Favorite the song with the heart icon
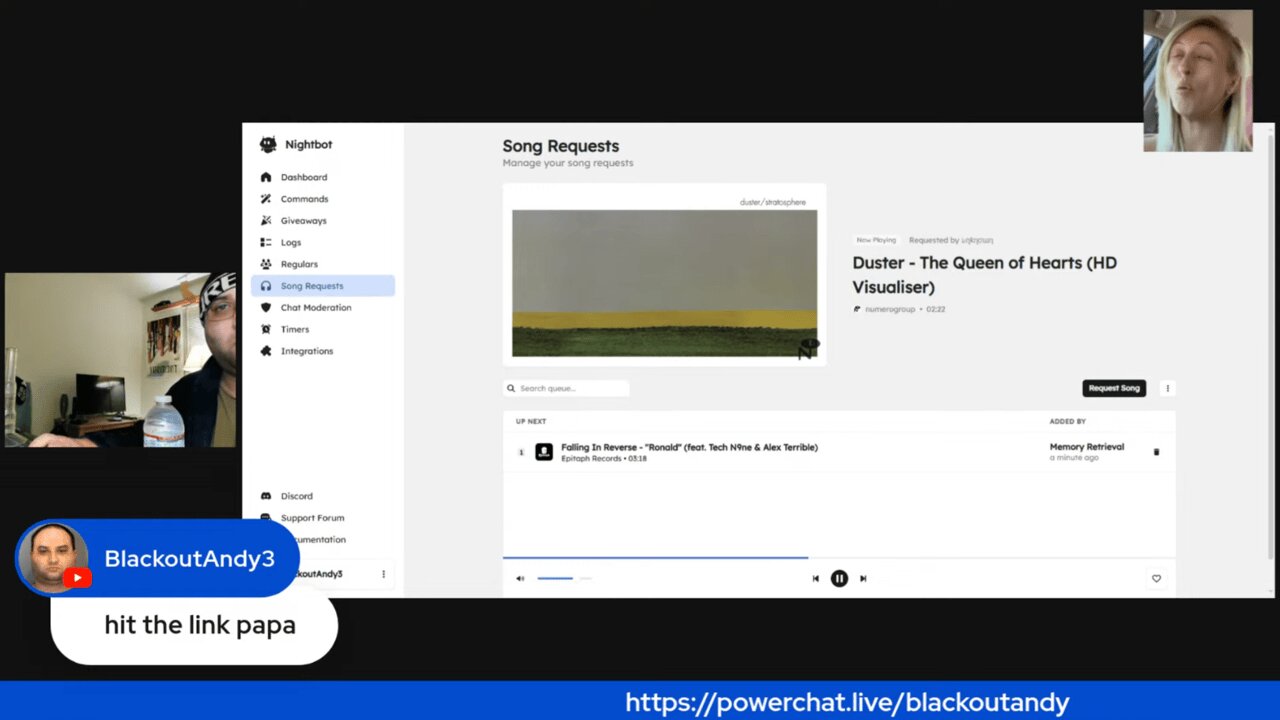 1156,578
